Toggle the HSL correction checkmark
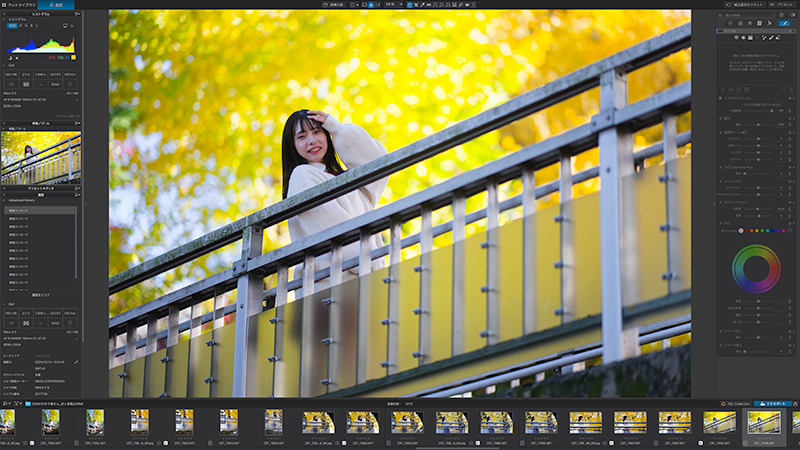 pos(721,223)
